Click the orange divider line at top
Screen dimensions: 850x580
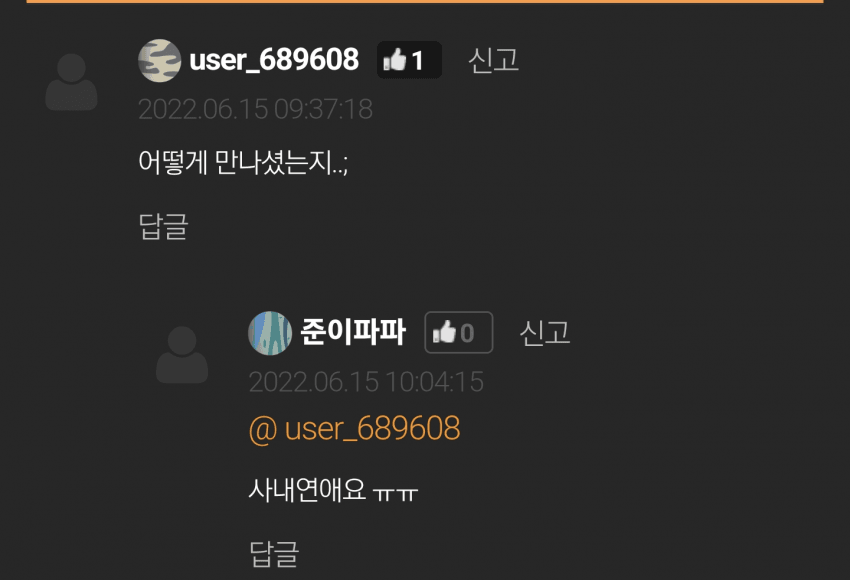coord(425,2)
